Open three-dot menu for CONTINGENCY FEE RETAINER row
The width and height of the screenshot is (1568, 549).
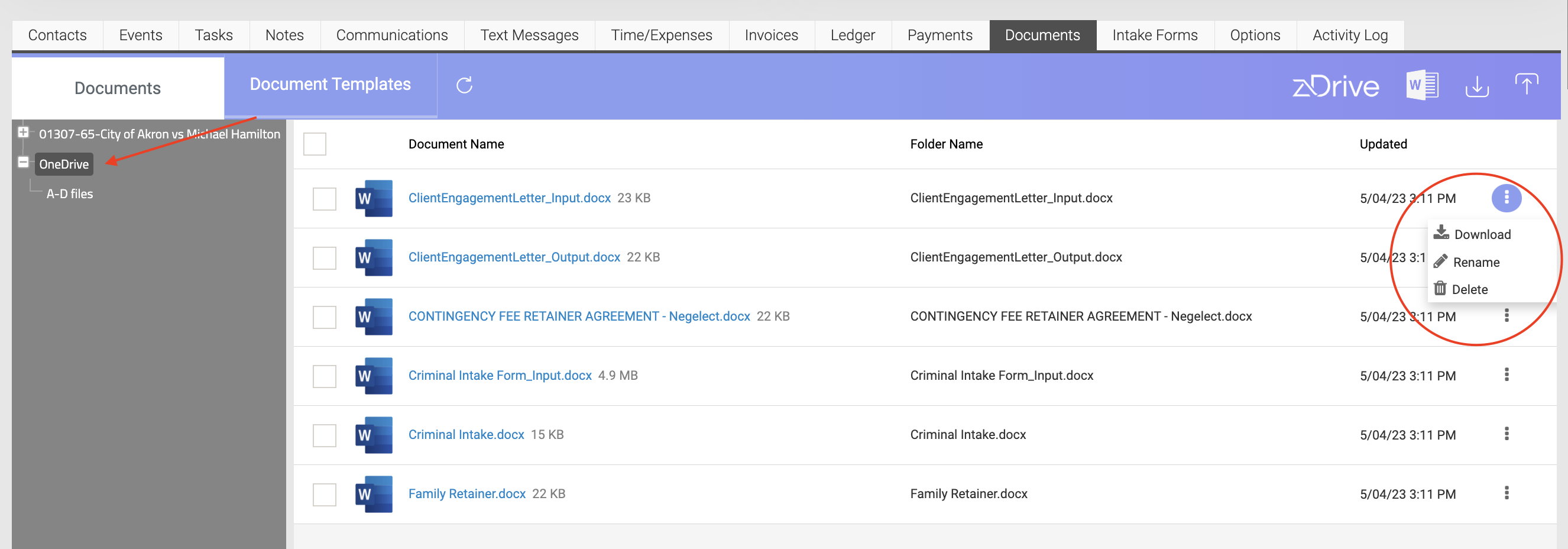pyautogui.click(x=1507, y=316)
